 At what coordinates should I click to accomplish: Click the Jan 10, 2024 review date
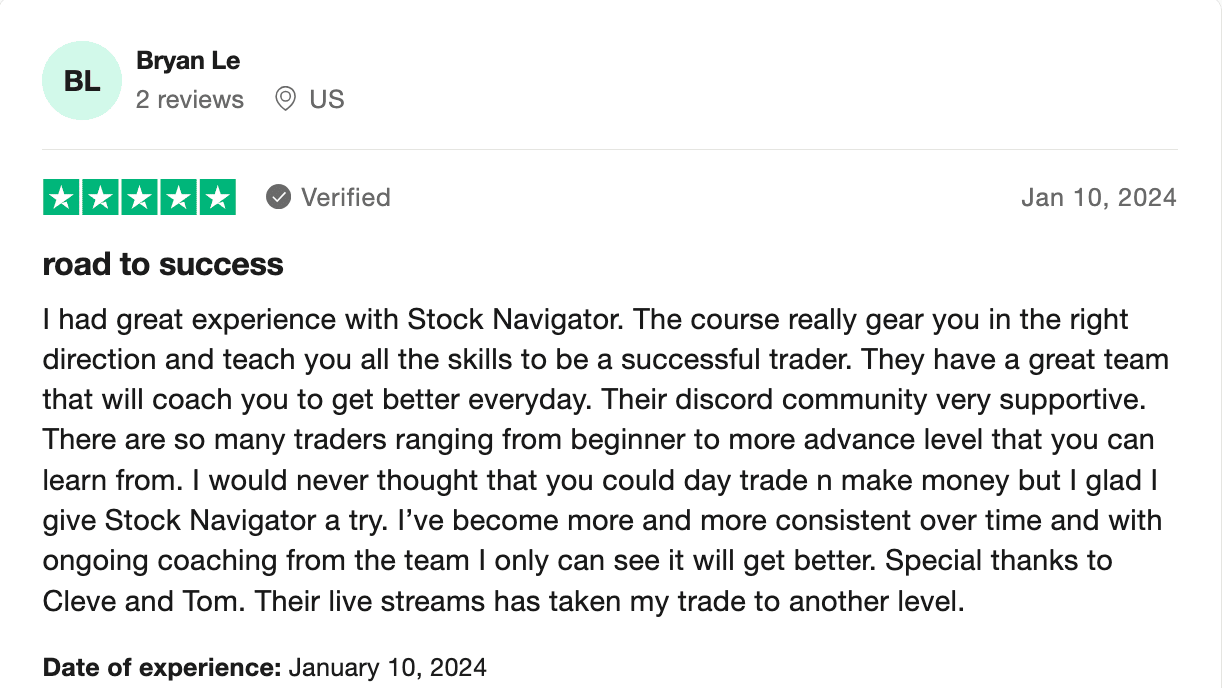point(1099,198)
